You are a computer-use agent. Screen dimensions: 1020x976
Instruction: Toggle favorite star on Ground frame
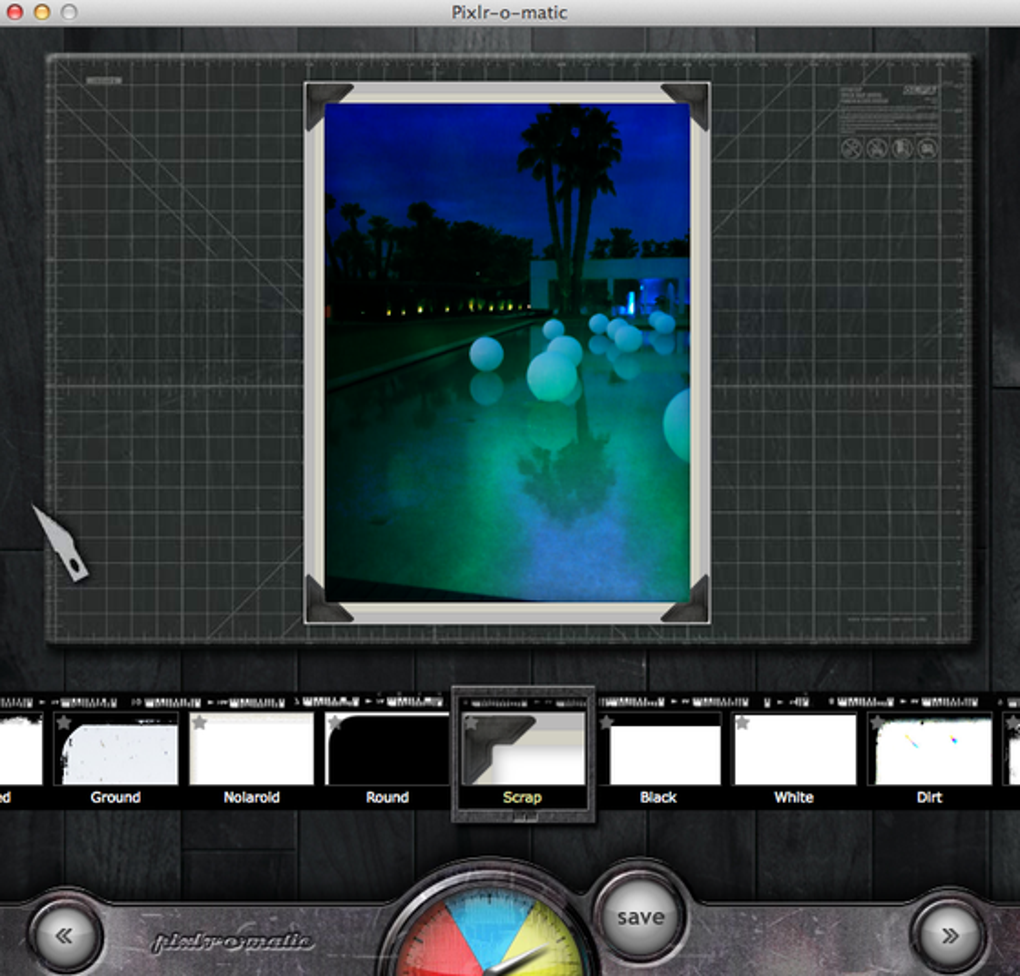[64, 723]
